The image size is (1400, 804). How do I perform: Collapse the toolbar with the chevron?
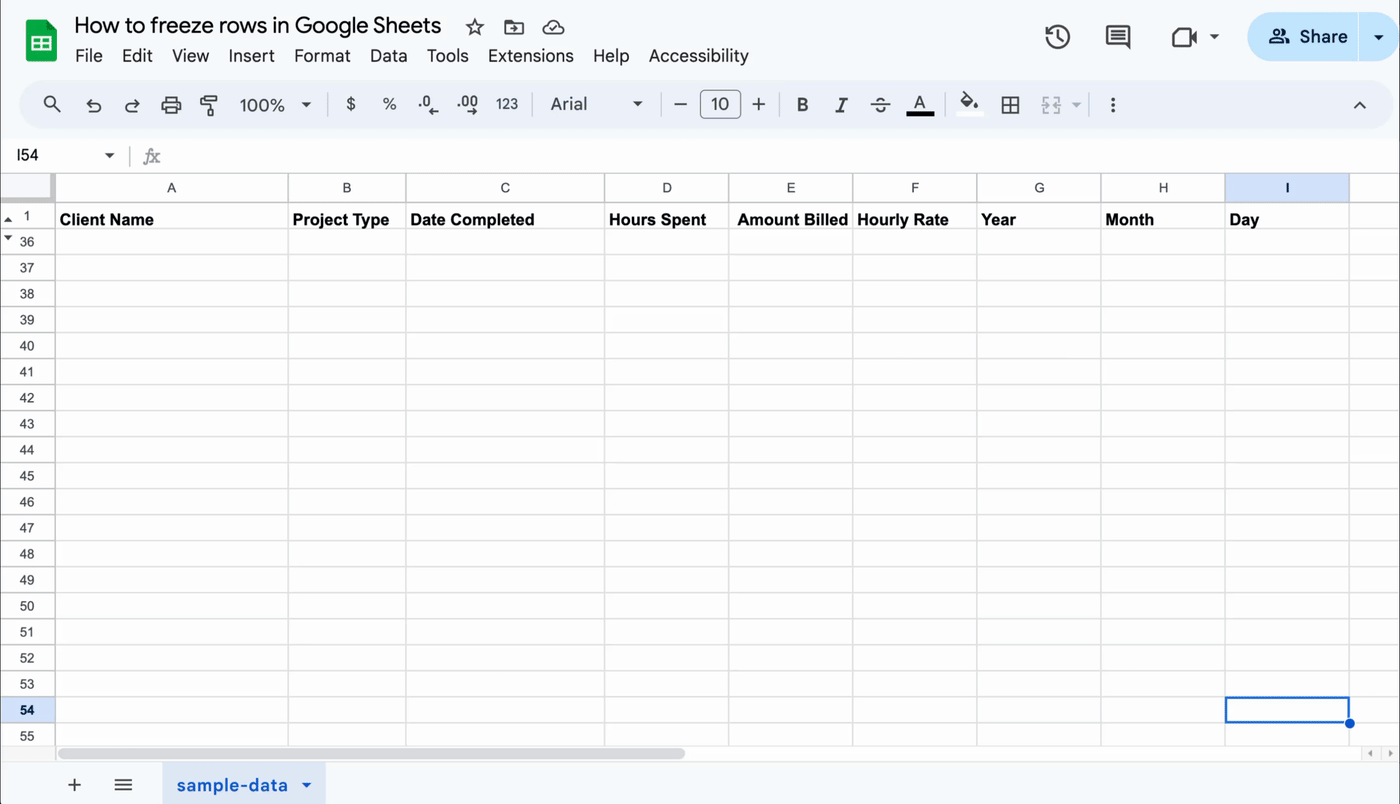(x=1360, y=105)
